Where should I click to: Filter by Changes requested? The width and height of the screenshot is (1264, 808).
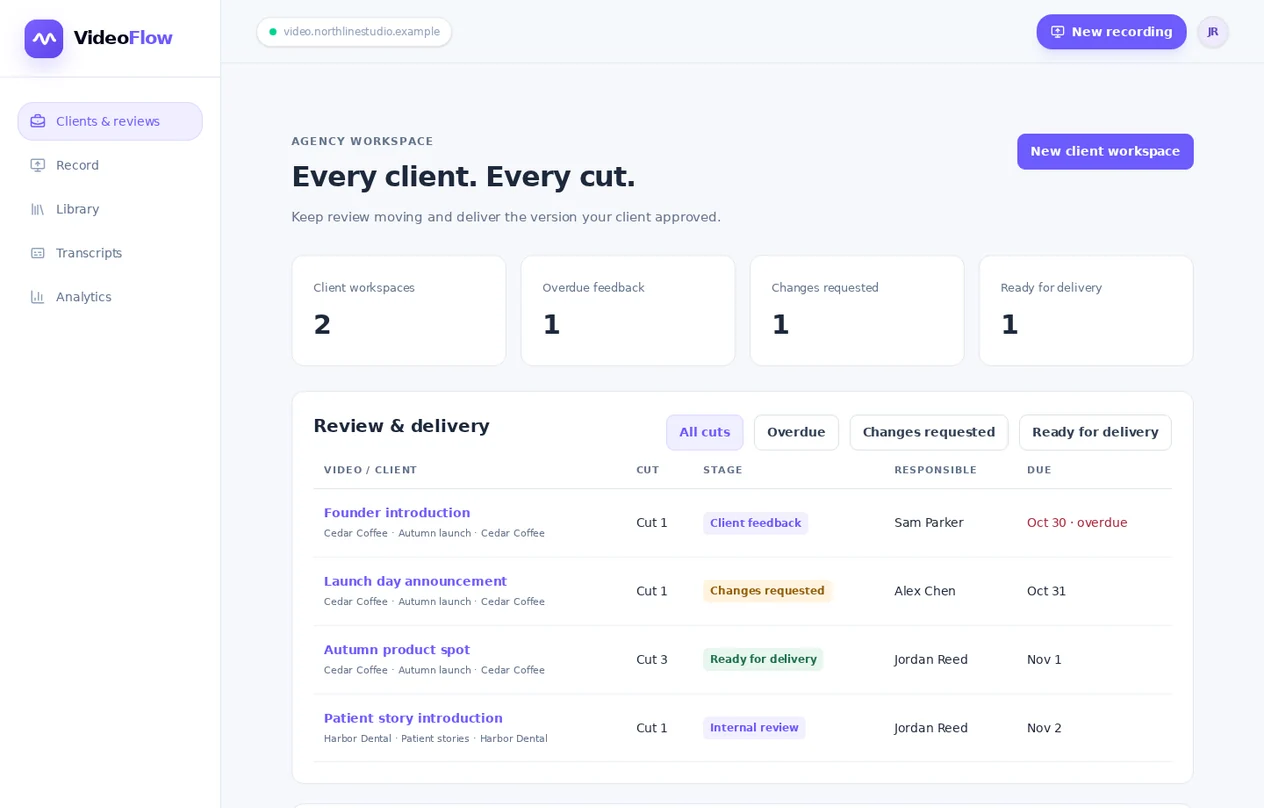[x=929, y=432]
